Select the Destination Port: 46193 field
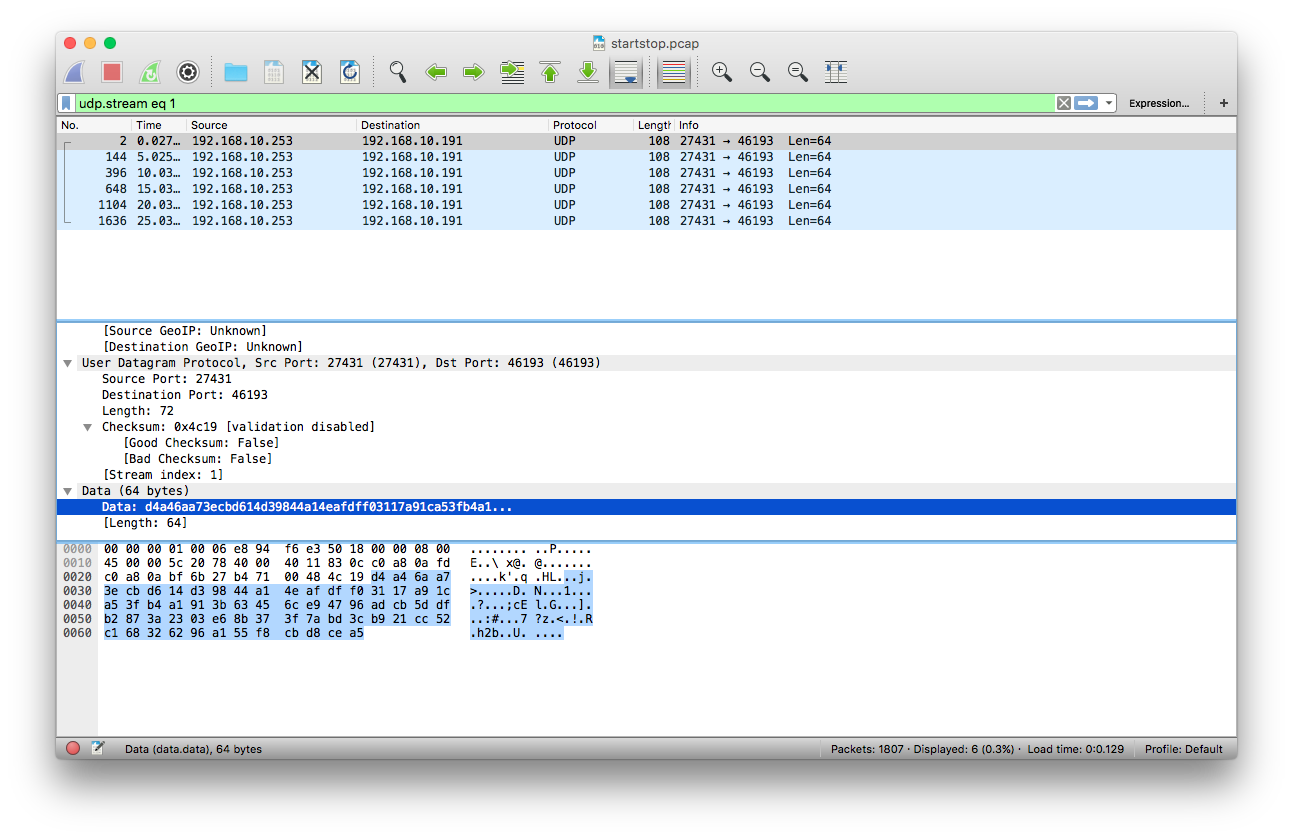The image size is (1293, 839). point(185,395)
